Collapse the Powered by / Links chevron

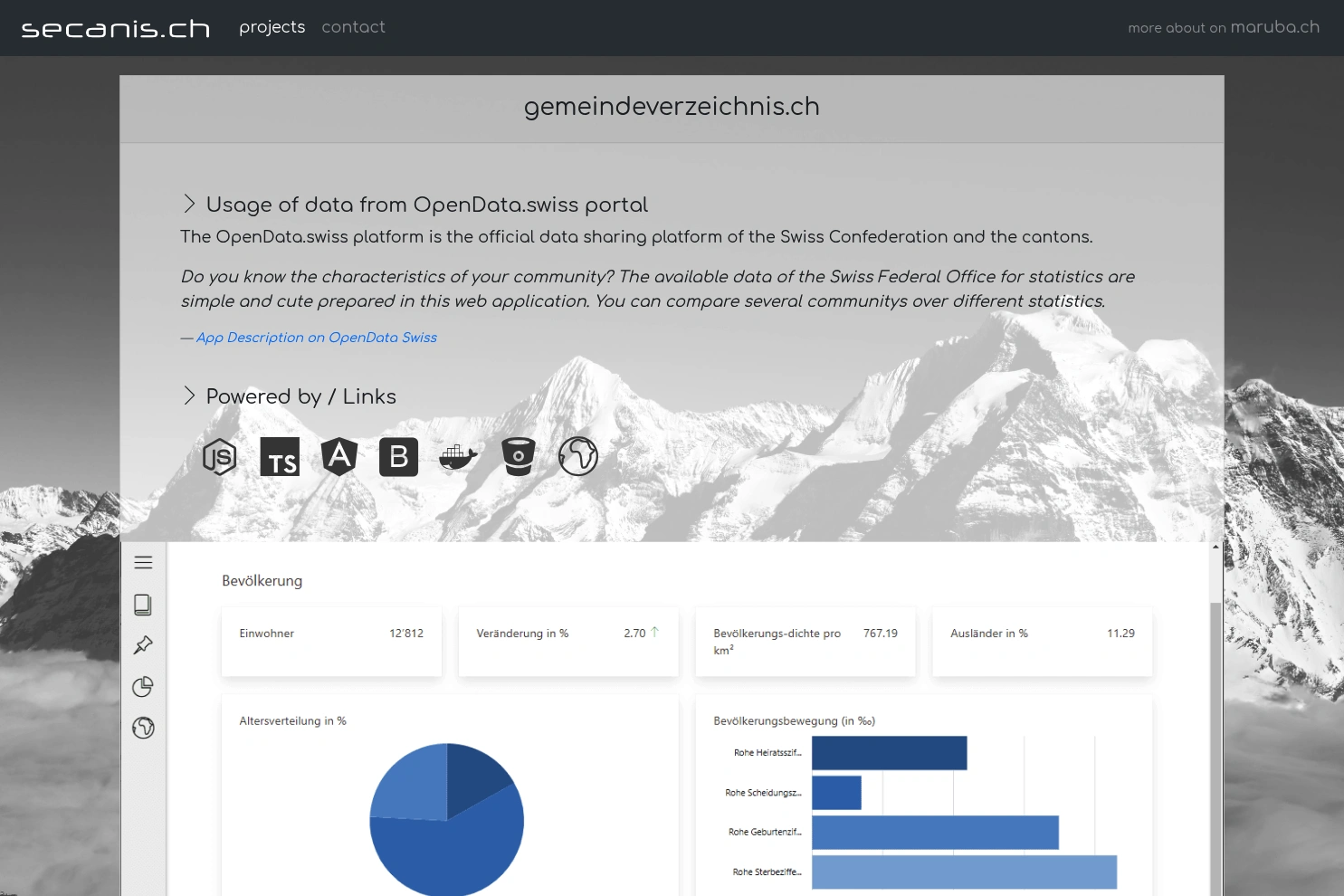pos(189,396)
